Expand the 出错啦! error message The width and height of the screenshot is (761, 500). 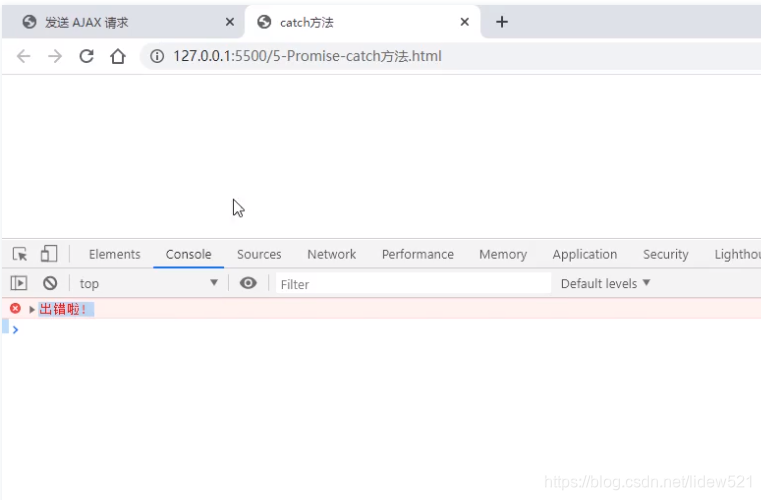point(32,310)
